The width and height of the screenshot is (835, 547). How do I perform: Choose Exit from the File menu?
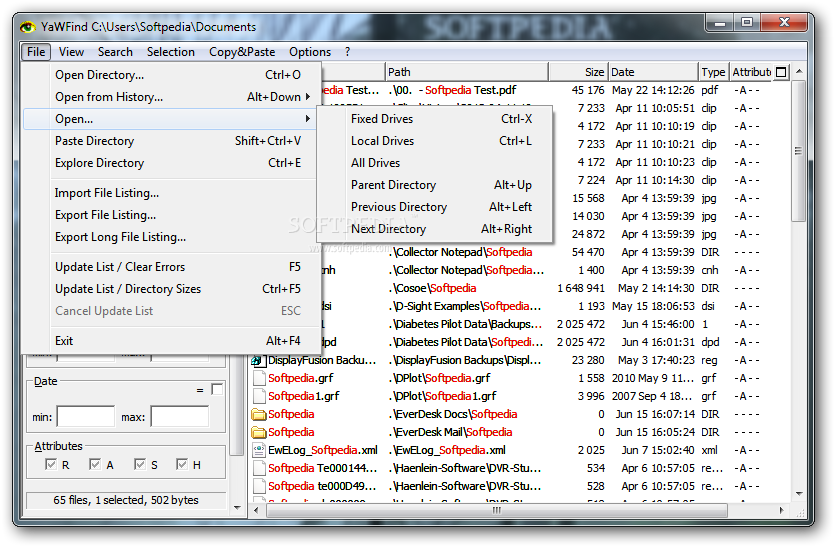[171, 341]
